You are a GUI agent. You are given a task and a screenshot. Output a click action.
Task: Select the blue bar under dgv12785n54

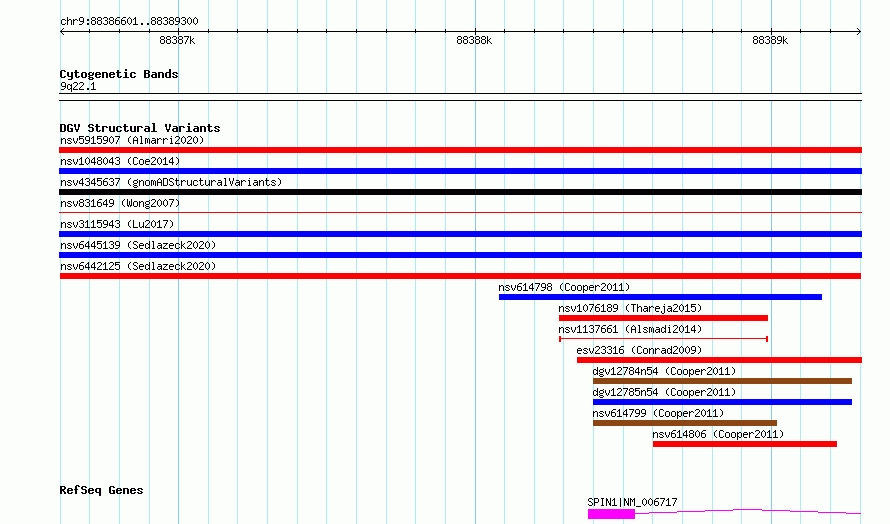pos(723,402)
